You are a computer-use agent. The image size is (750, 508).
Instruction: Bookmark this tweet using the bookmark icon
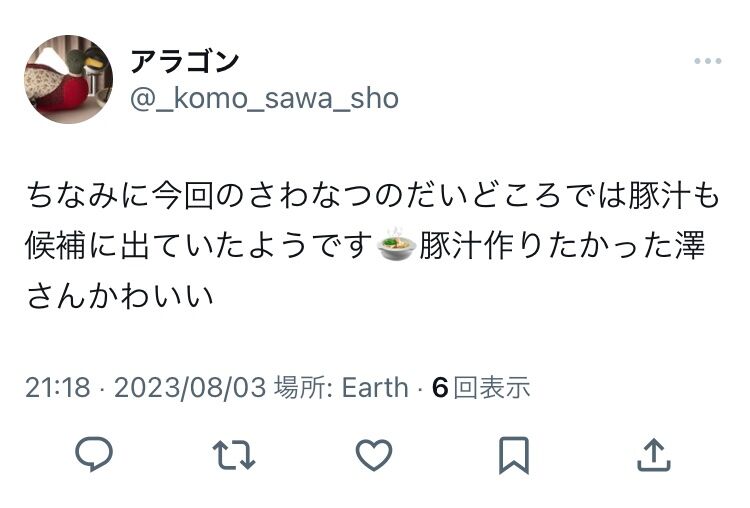(x=514, y=455)
